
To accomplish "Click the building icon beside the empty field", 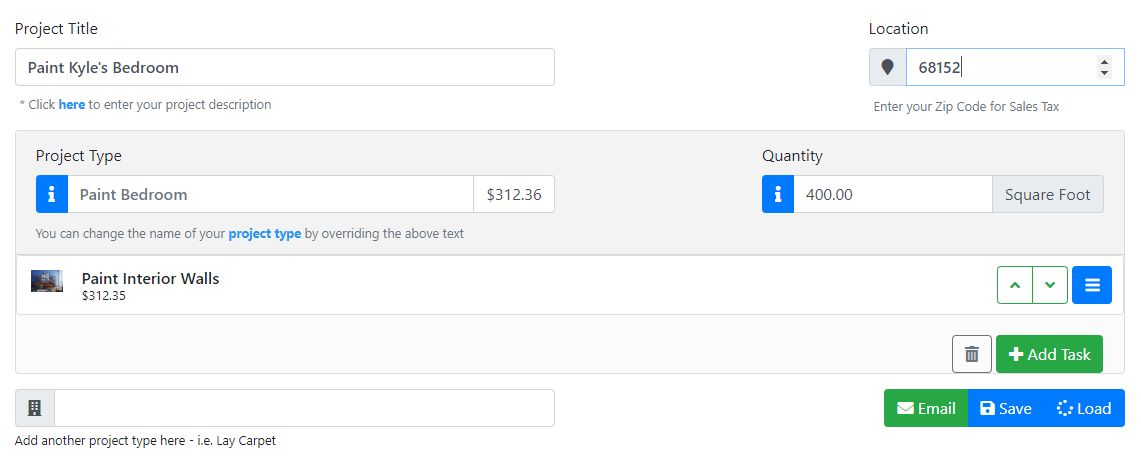I will point(34,408).
